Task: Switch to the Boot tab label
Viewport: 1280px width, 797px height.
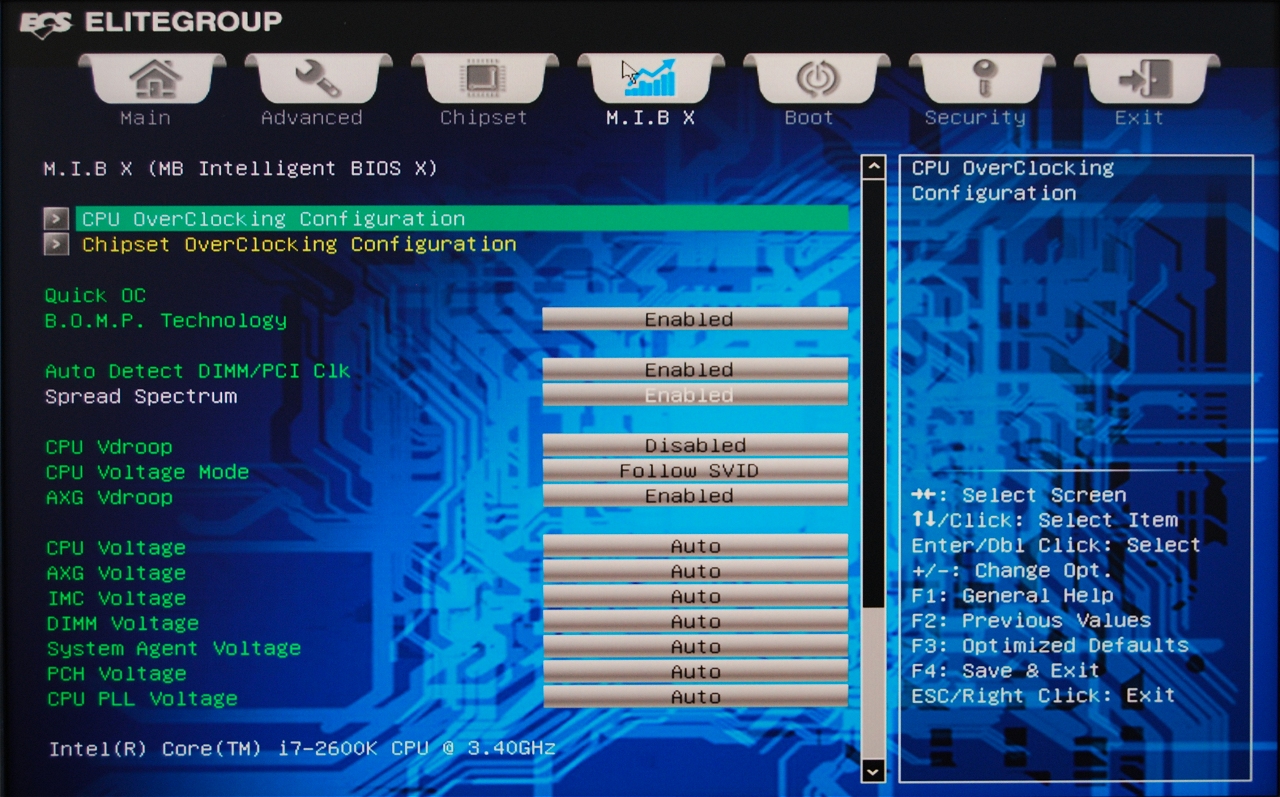Action: click(808, 118)
